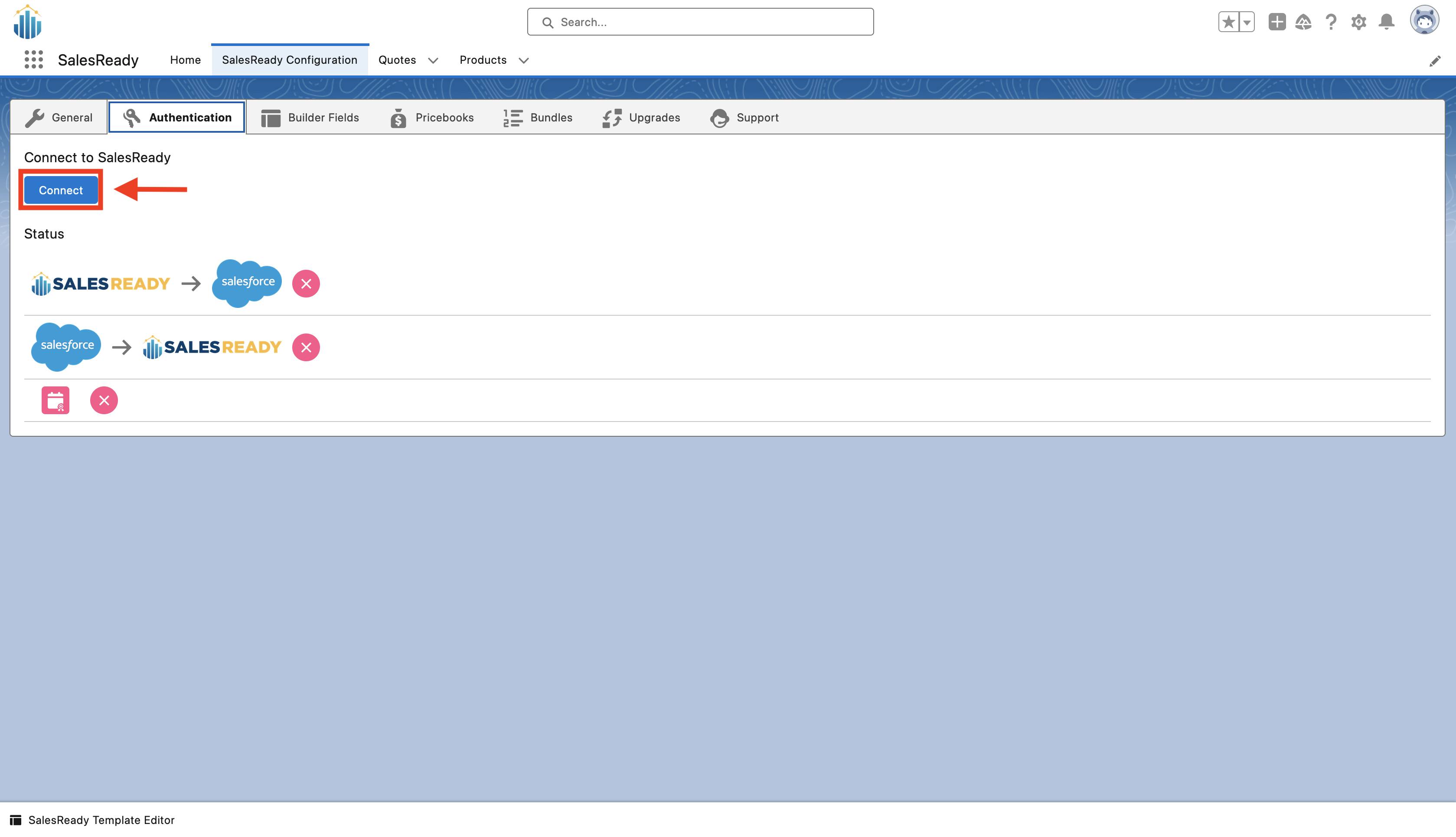Switch to the Builder Fields tab

click(x=310, y=117)
